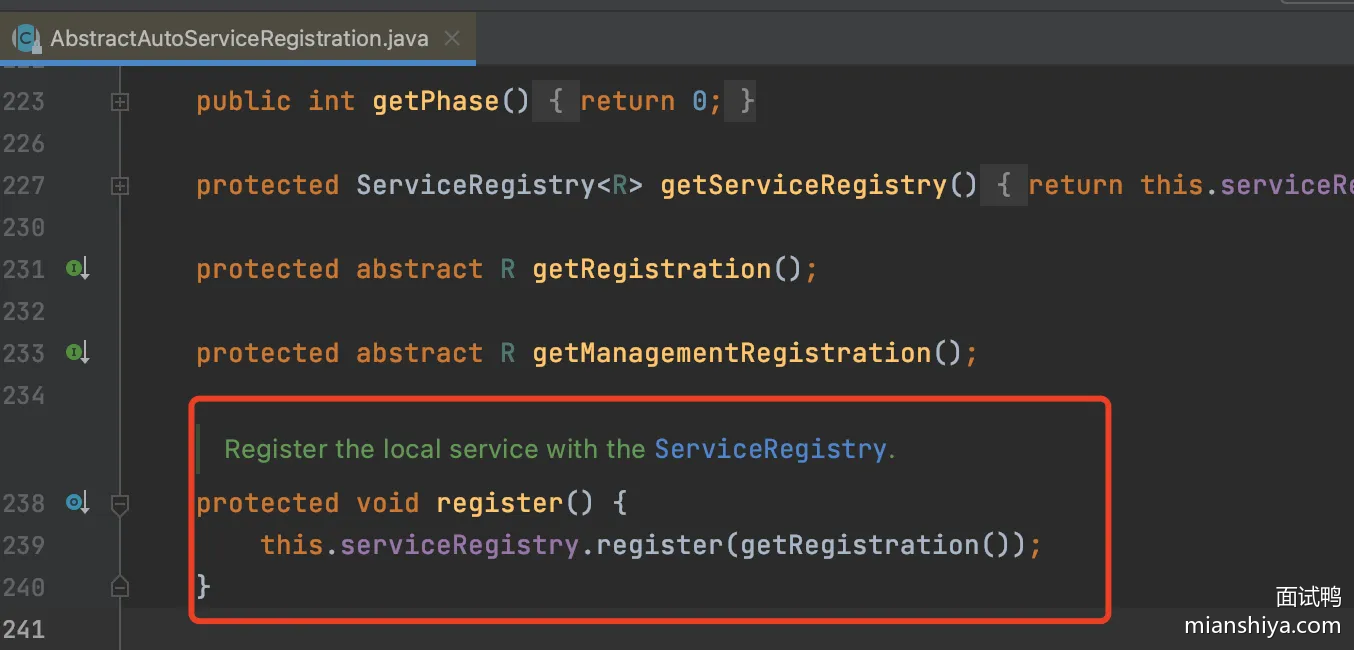Close the AbstractAutoServiceRegistration.java tab
Viewport: 1354px width, 650px height.
point(452,39)
